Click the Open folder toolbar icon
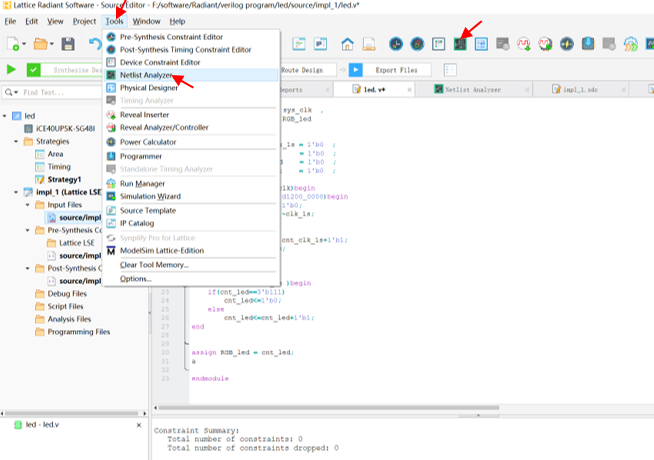654x460 pixels. coord(40,44)
